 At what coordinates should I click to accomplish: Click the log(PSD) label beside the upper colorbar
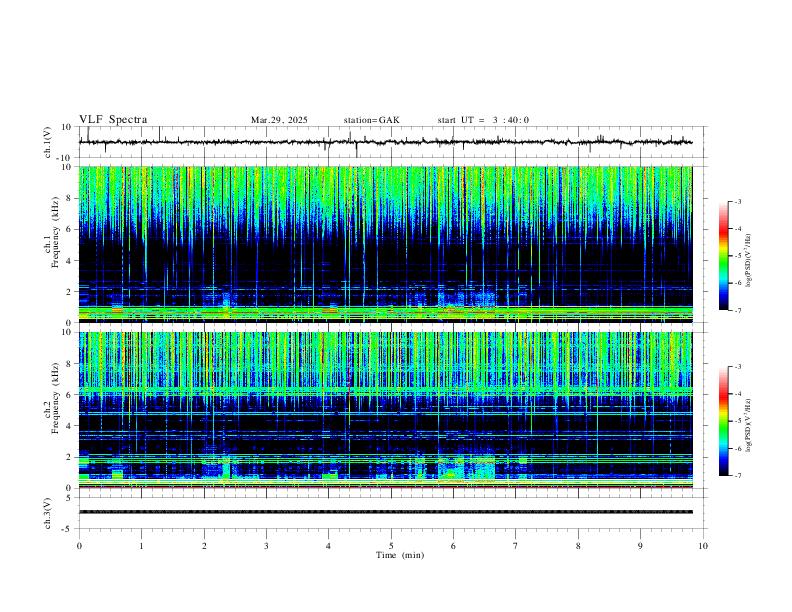pyautogui.click(x=748, y=261)
